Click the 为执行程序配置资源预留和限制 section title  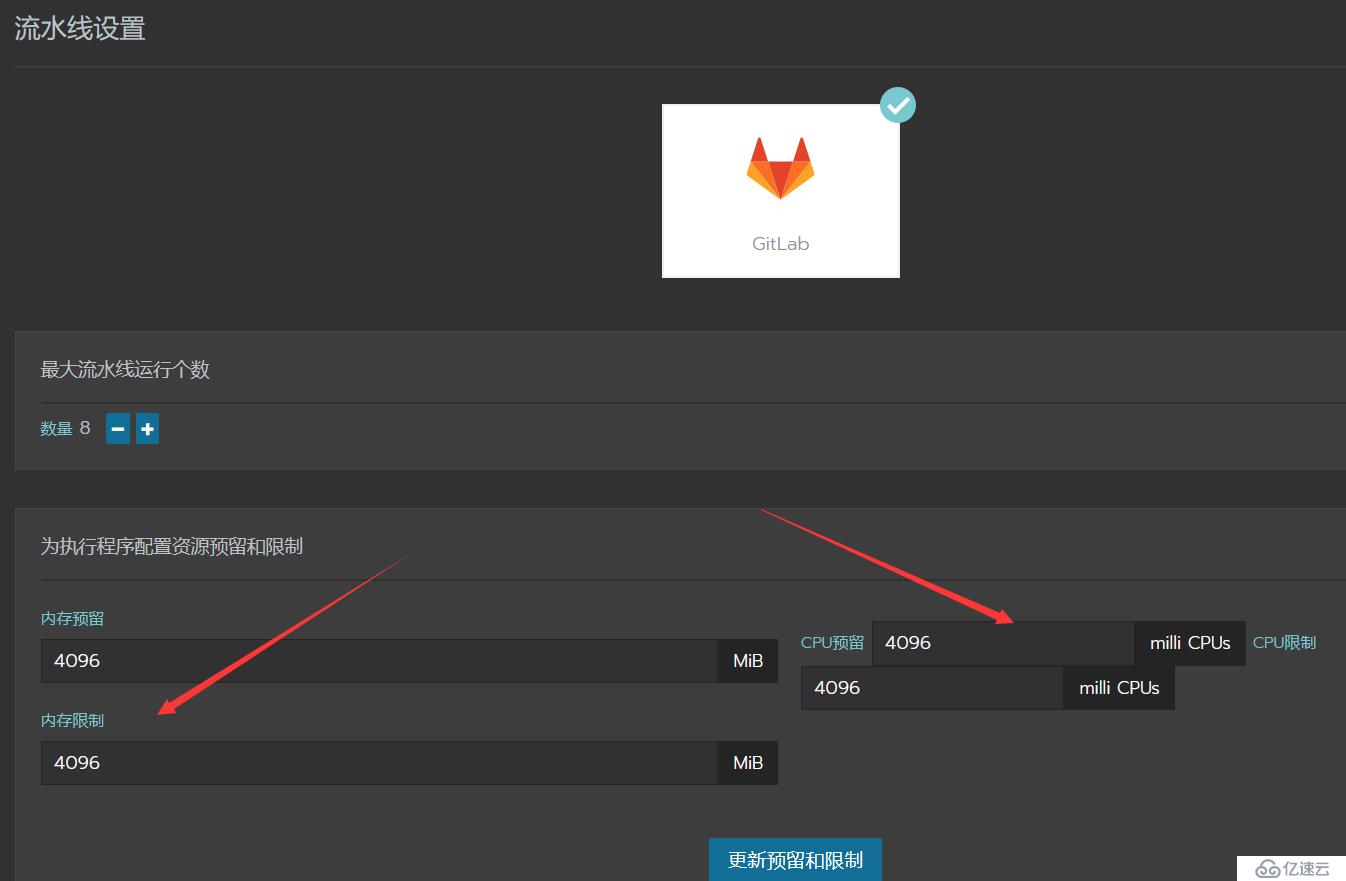171,546
